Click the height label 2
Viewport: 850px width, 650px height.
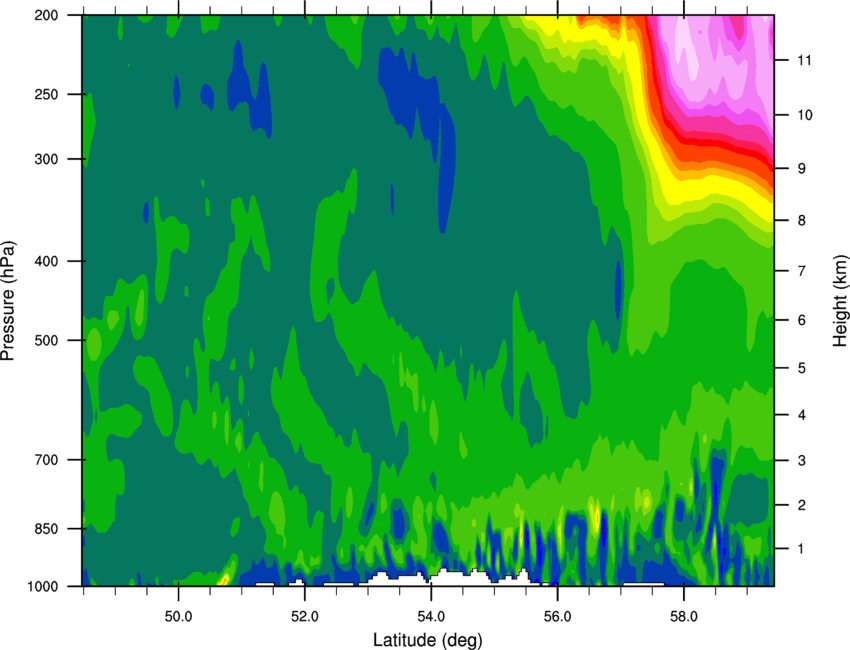tap(801, 505)
